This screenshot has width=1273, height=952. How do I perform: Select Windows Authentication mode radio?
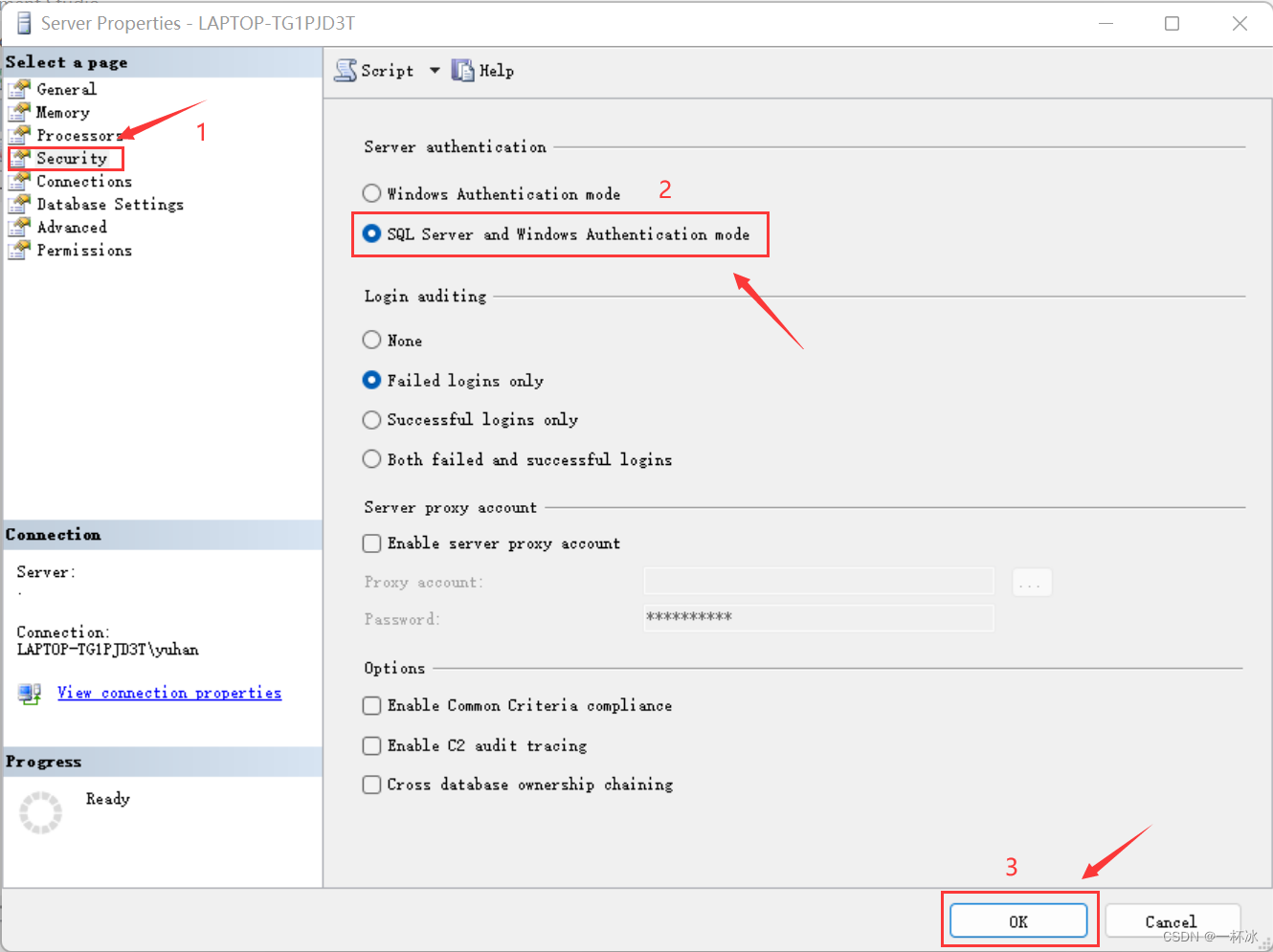(x=371, y=193)
